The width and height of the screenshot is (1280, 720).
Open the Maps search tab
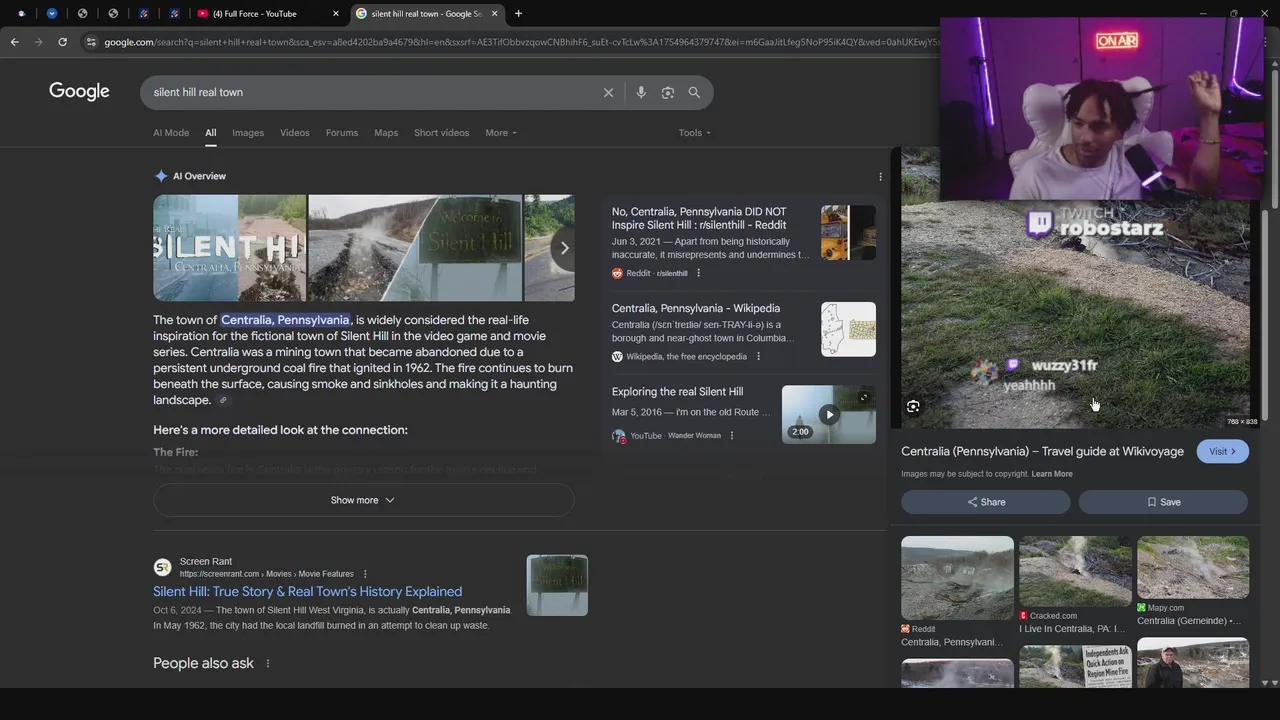[386, 133]
